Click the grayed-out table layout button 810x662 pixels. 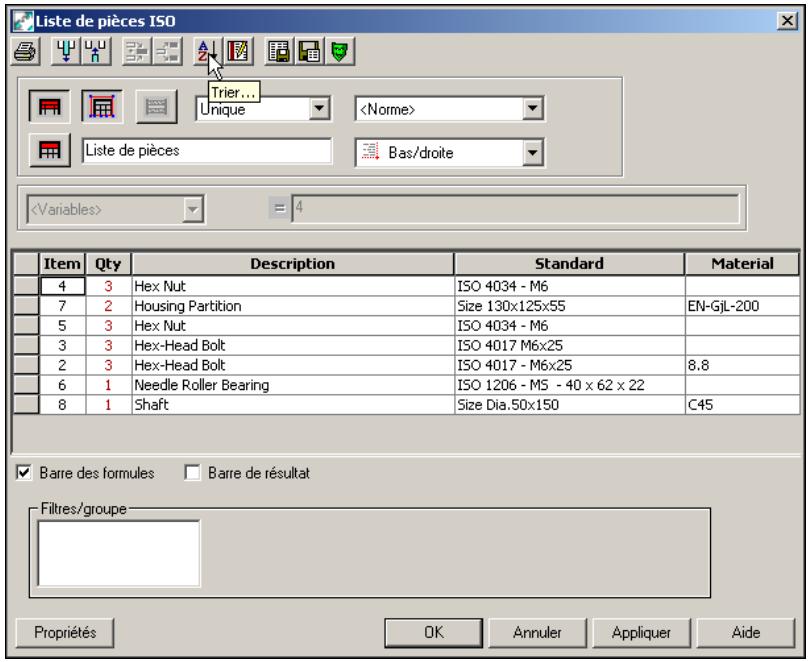pyautogui.click(x=157, y=107)
